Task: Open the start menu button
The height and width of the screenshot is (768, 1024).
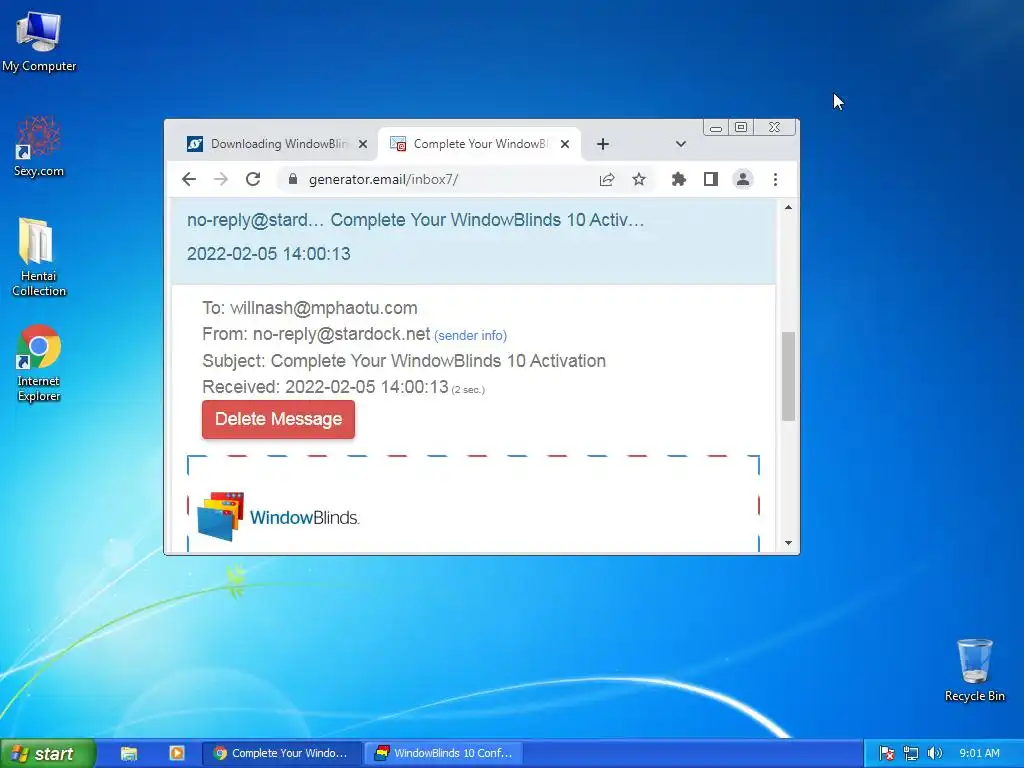Action: (48, 754)
